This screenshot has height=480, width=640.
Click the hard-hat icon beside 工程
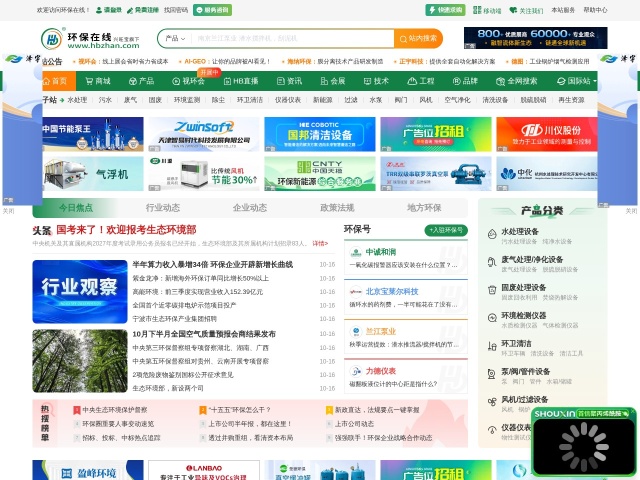click(412, 81)
